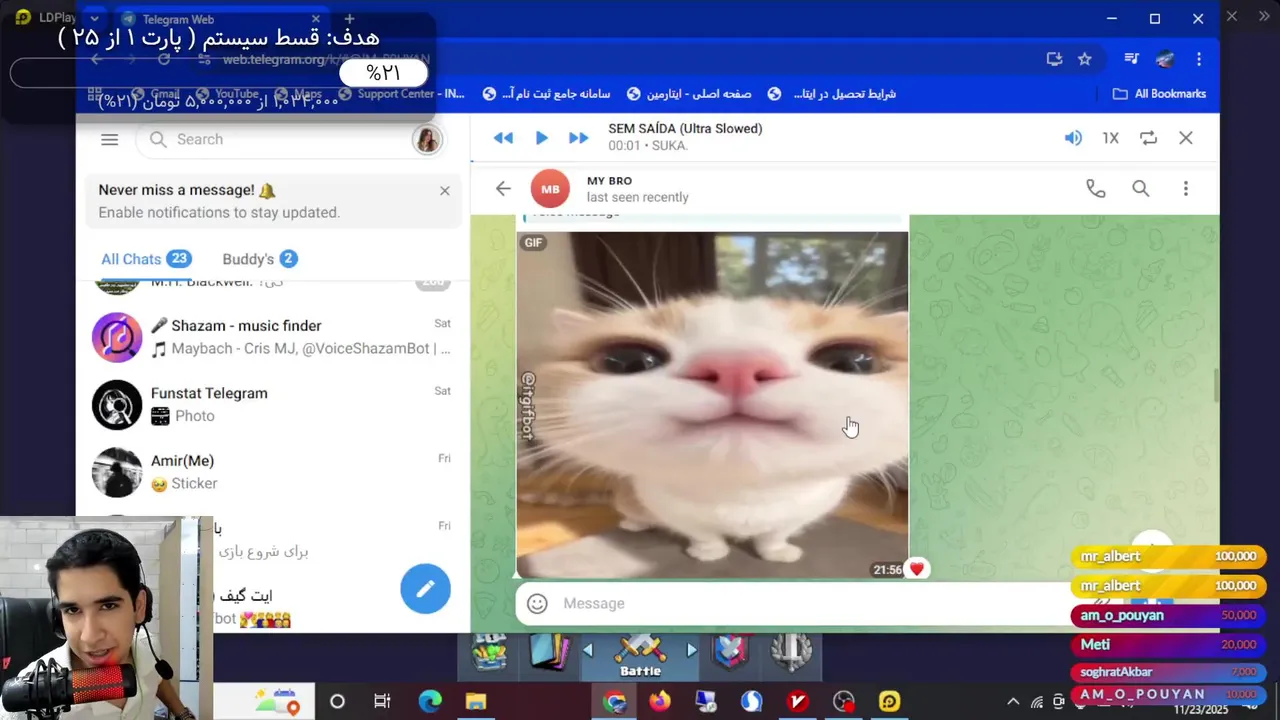This screenshot has height=720, width=1280.
Task: Play the SEM SAÍDA track
Action: tap(541, 138)
